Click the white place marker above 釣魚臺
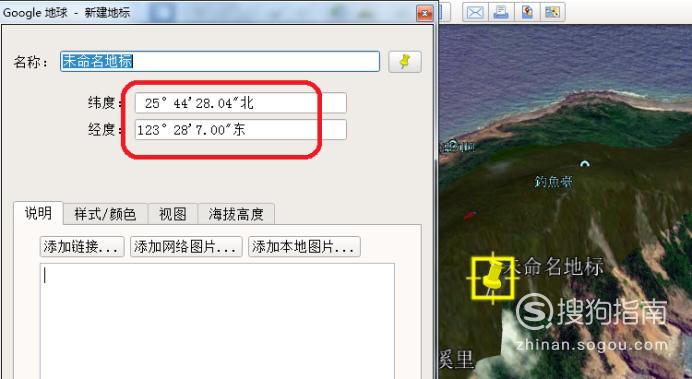The width and height of the screenshot is (692, 379). pyautogui.click(x=585, y=164)
